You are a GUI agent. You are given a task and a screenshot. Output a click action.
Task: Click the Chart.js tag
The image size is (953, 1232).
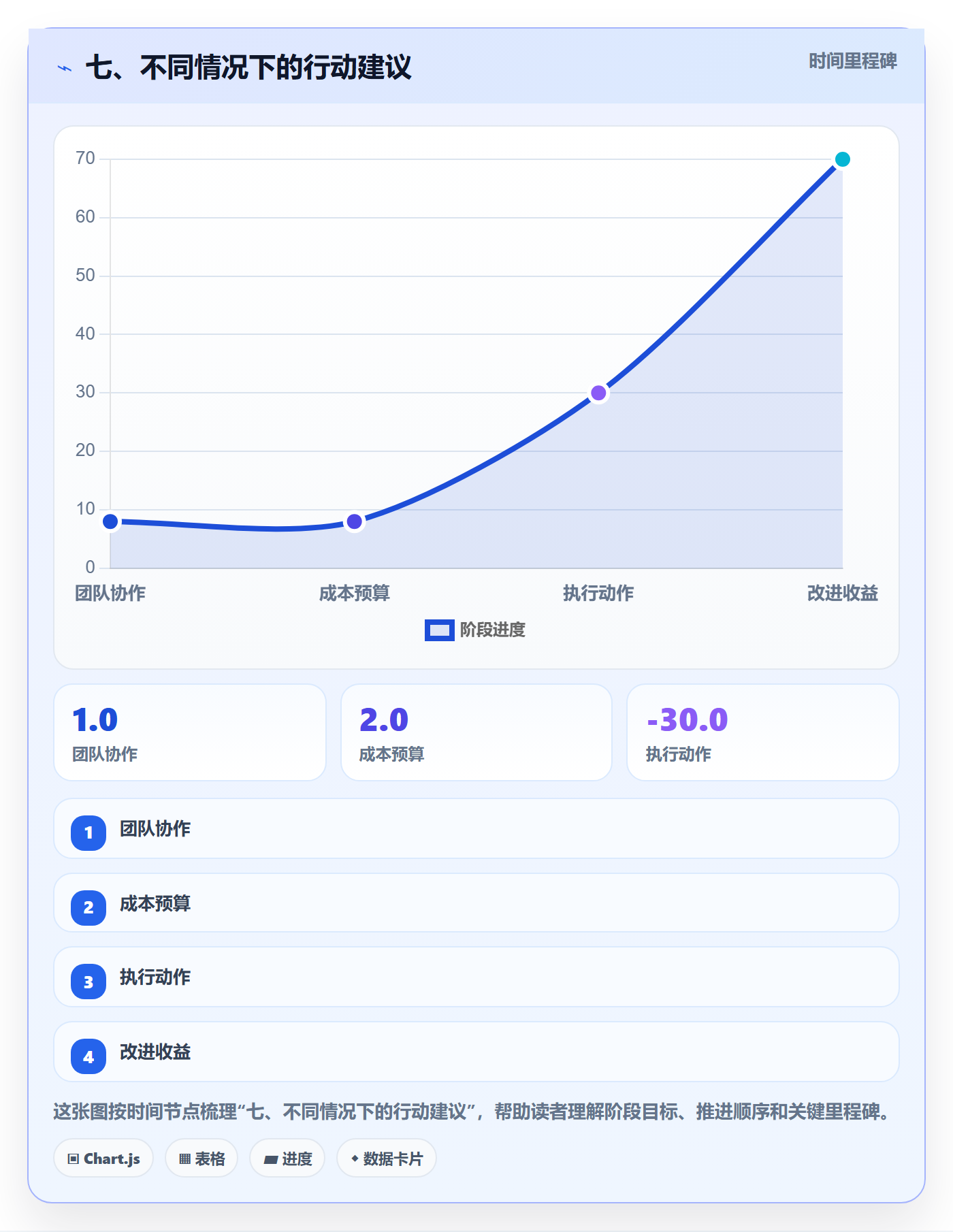[103, 1158]
